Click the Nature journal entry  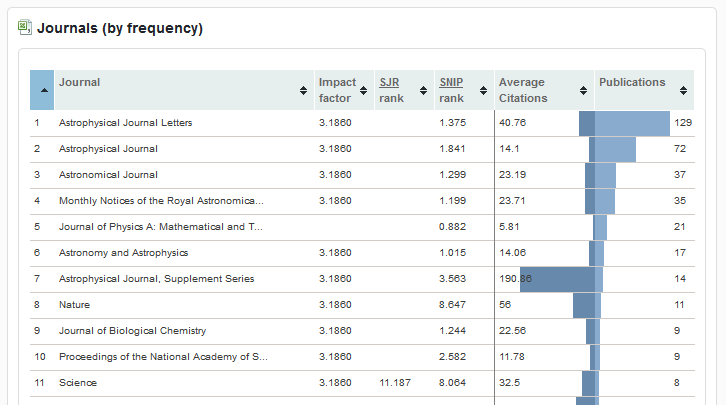[74, 305]
